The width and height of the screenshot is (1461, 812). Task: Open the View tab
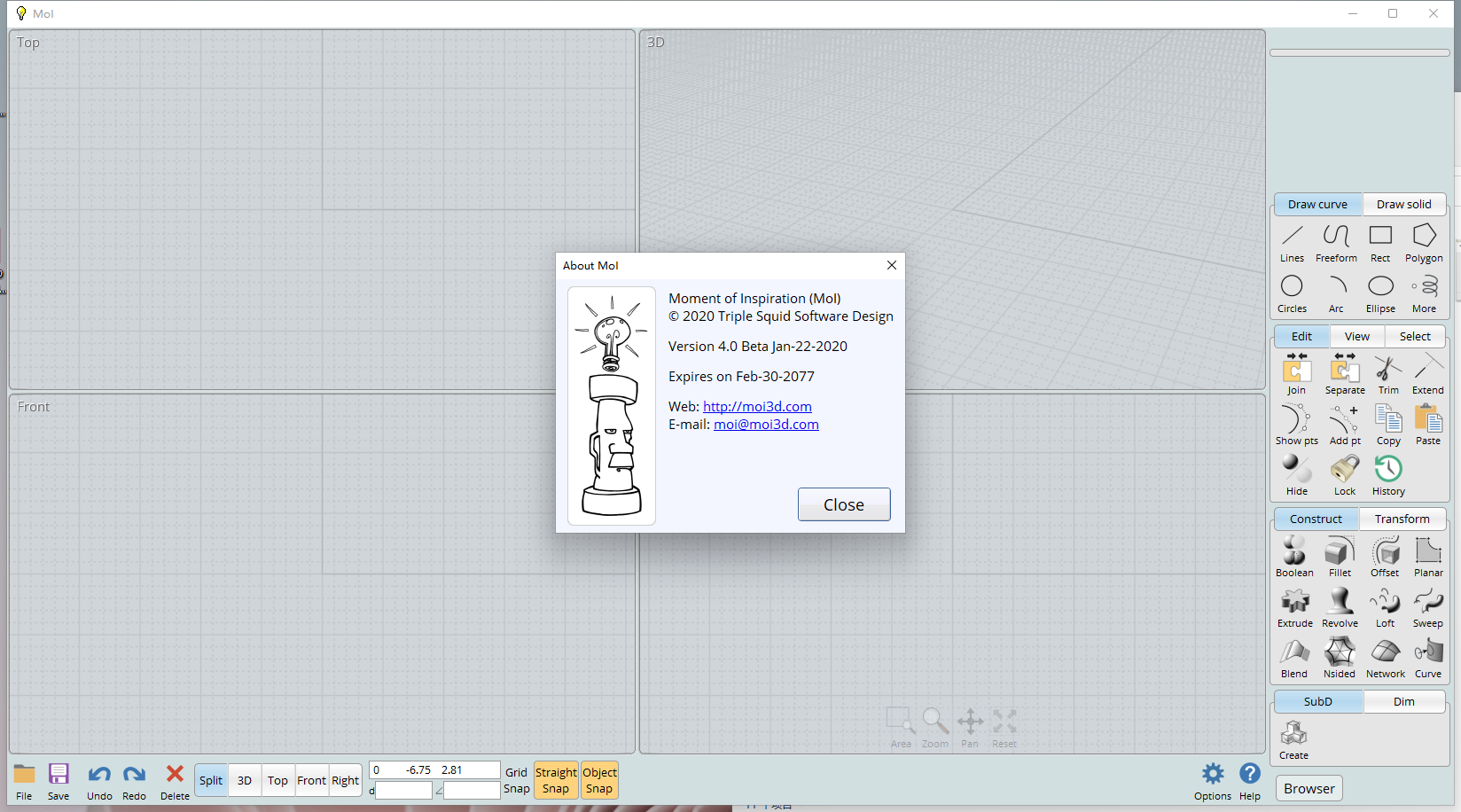tap(1356, 336)
